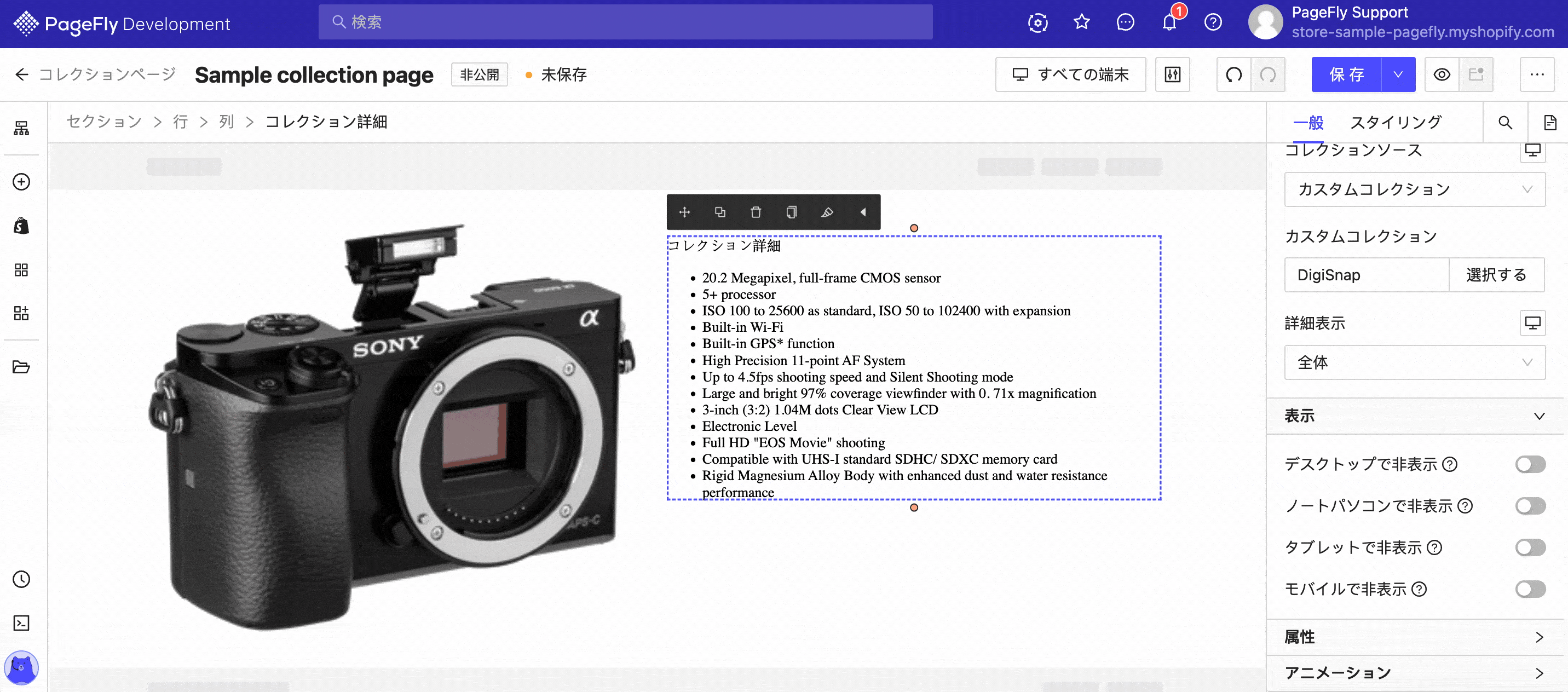Open the page outline tree icon
Screen dimensions: 1568x692
click(21, 129)
